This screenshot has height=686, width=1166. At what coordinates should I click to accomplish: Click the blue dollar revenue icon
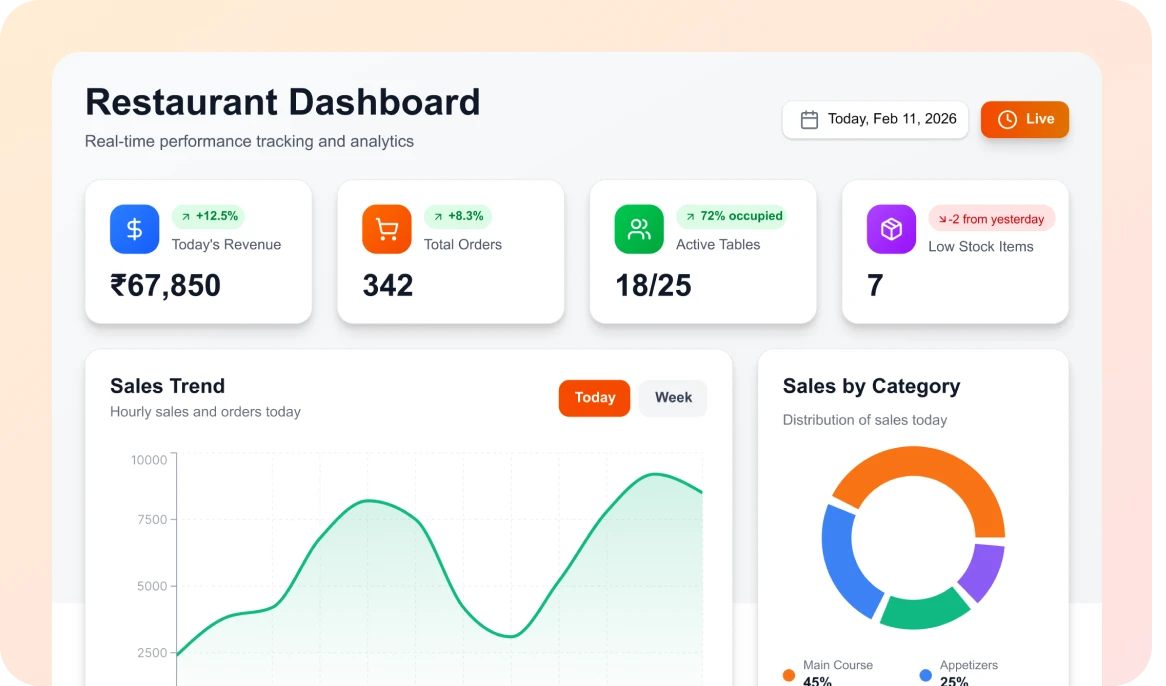point(134,229)
